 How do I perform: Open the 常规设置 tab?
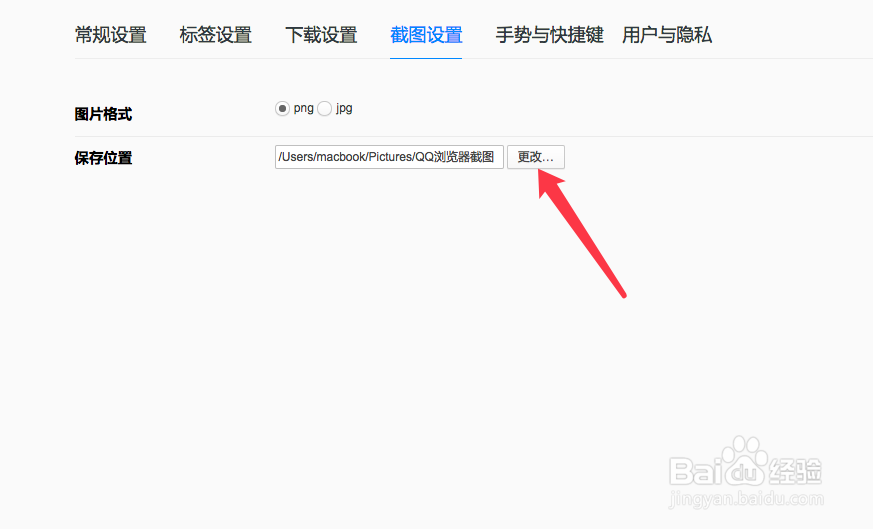tap(110, 35)
